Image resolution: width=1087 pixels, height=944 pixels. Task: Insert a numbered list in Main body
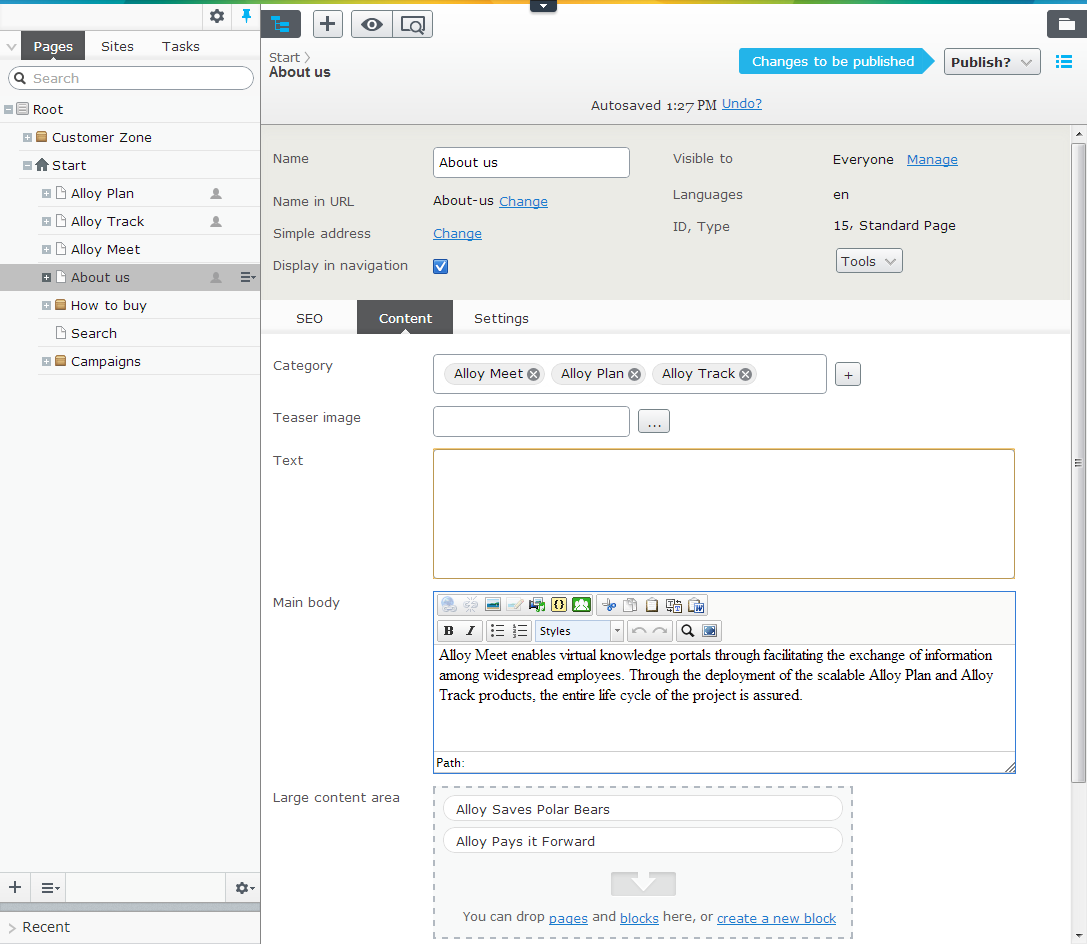point(520,631)
